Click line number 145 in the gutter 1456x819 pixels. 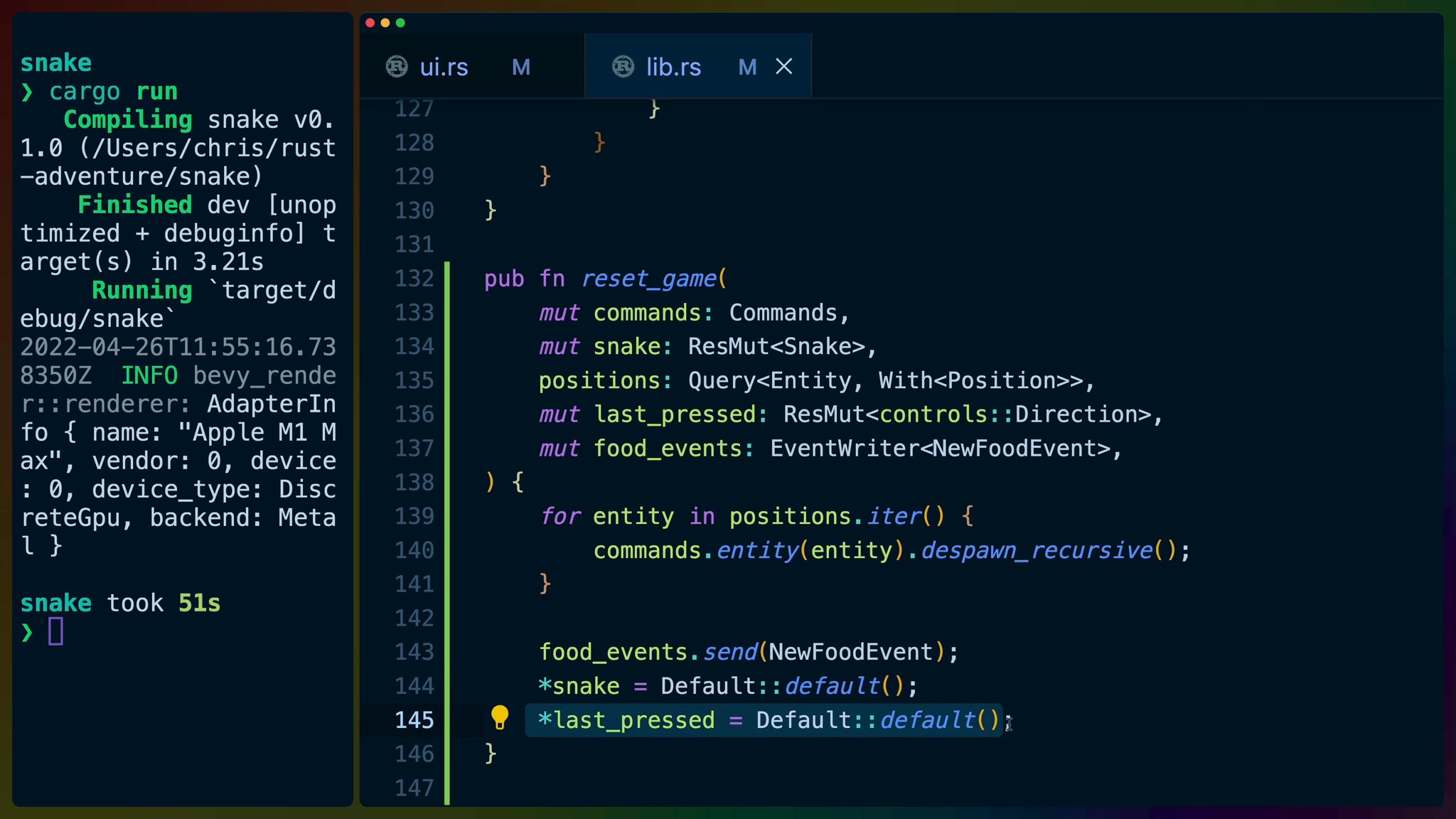pos(414,719)
